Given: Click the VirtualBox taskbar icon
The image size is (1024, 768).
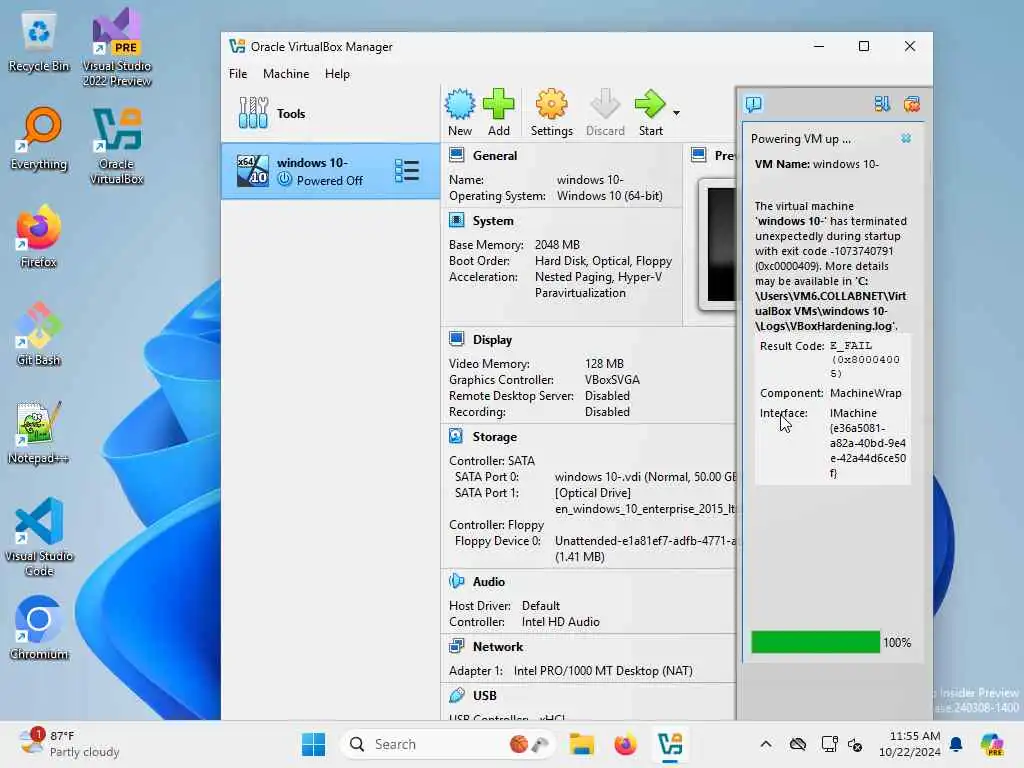Looking at the screenshot, I should point(670,744).
